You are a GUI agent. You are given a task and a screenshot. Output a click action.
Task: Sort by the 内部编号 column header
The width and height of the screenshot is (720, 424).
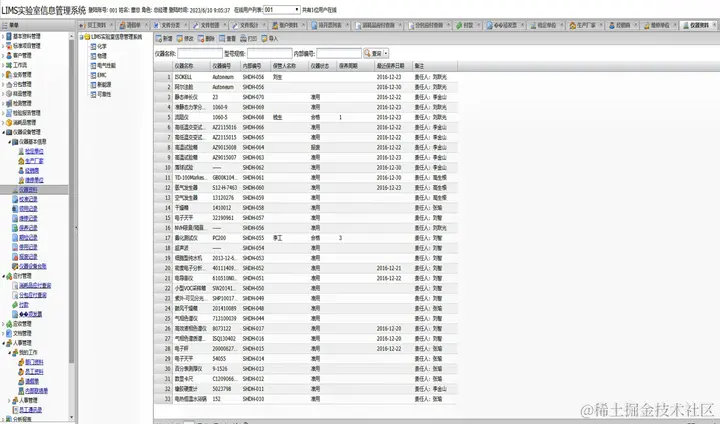[x=256, y=66]
